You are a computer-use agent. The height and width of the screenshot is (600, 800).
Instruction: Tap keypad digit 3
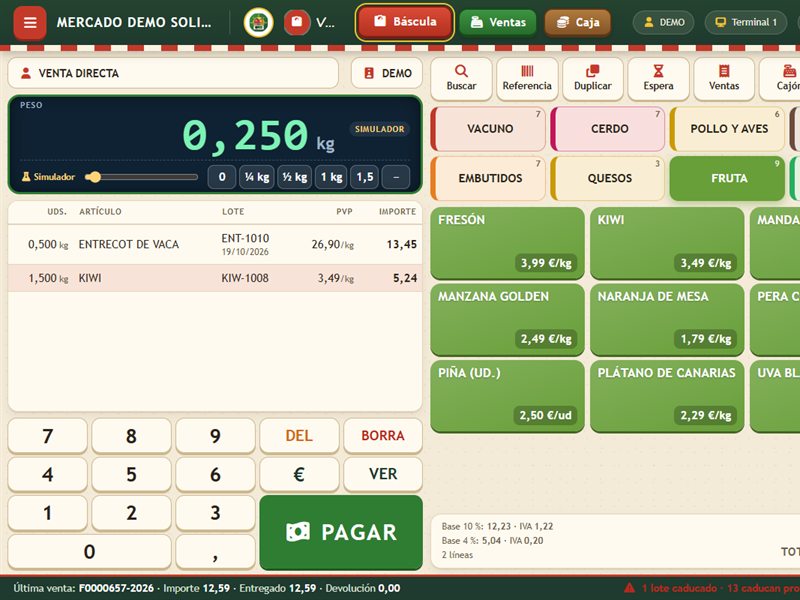point(215,513)
